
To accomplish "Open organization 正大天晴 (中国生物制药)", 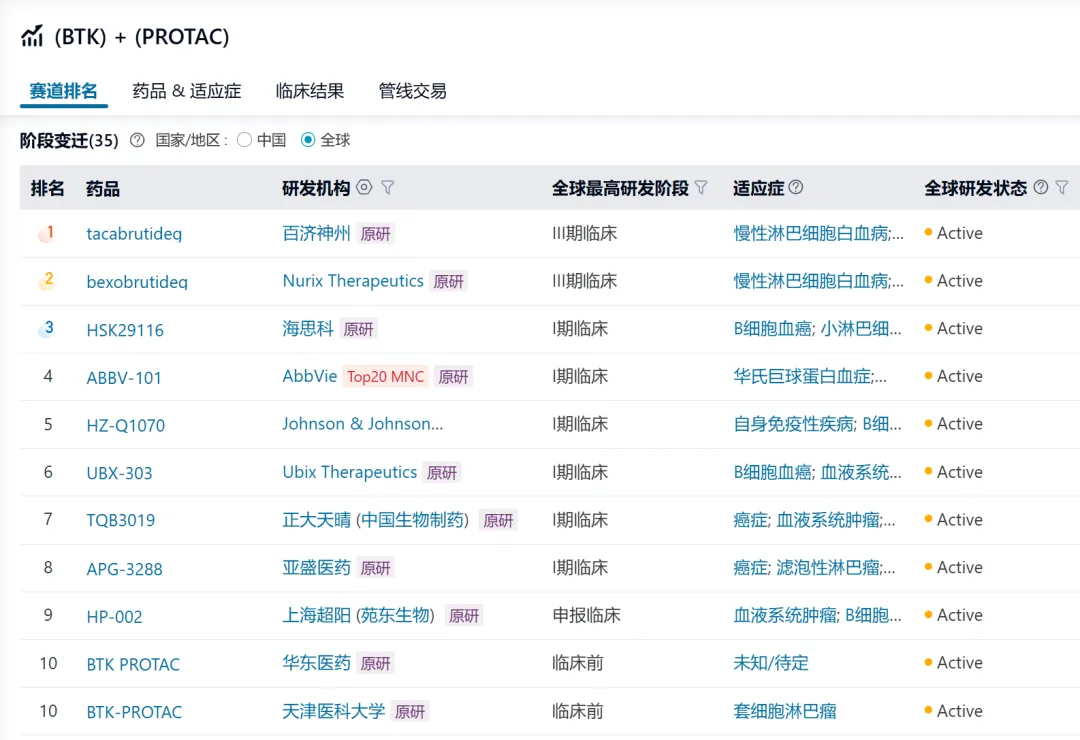I will click(376, 520).
